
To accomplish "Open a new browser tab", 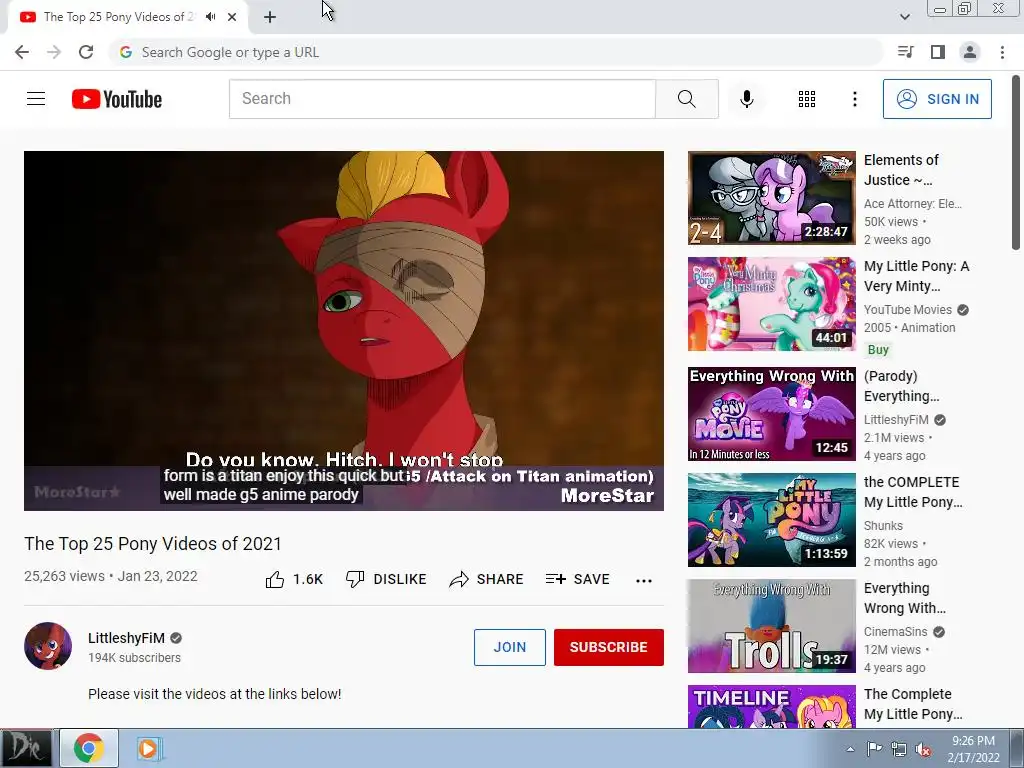I will pos(270,17).
